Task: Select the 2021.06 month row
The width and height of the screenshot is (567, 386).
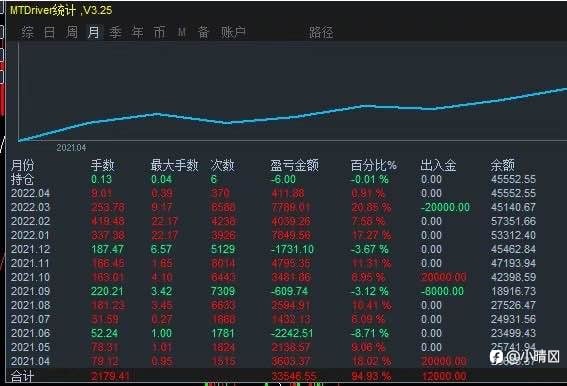Action: (30, 333)
